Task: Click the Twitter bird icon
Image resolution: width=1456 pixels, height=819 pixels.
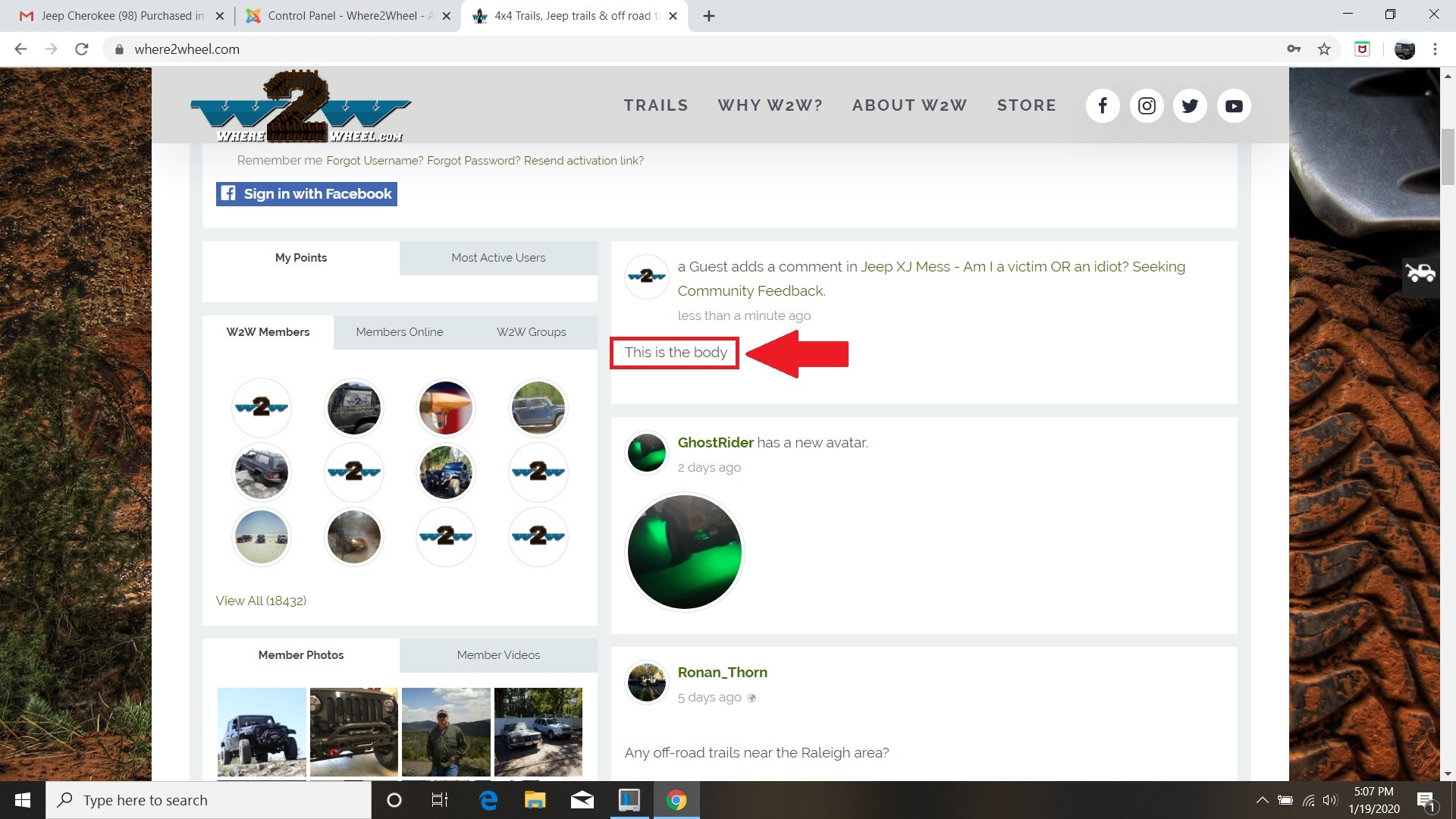Action: point(1190,106)
